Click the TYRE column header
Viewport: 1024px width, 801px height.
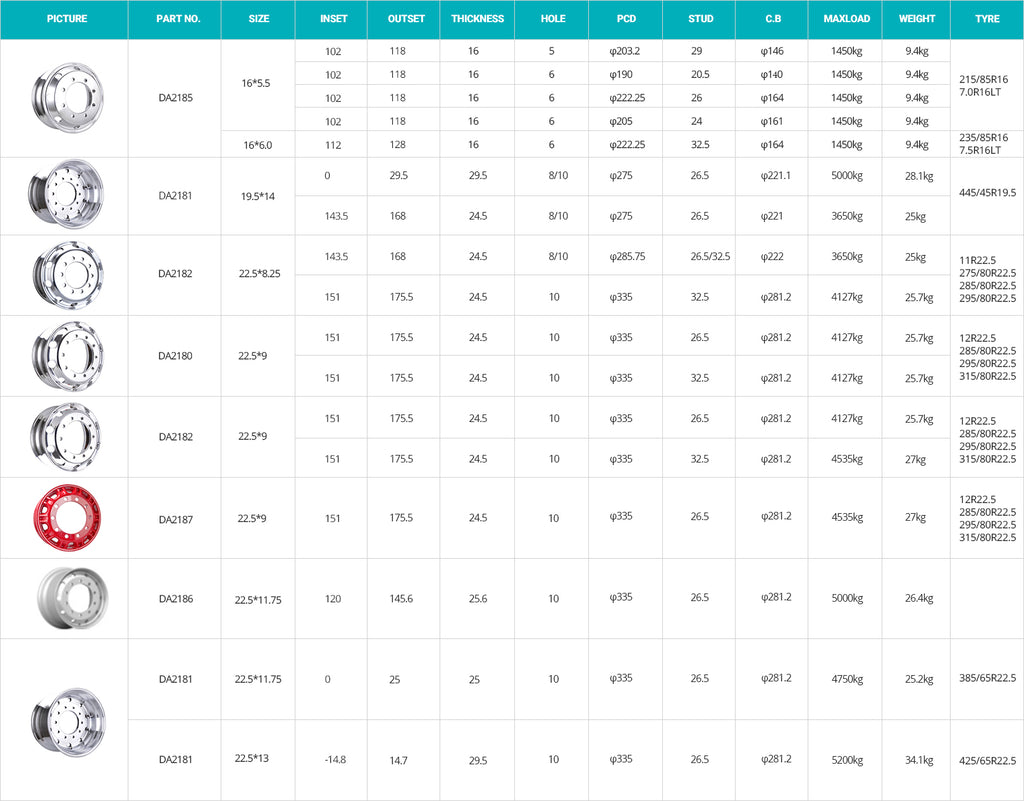pos(987,19)
